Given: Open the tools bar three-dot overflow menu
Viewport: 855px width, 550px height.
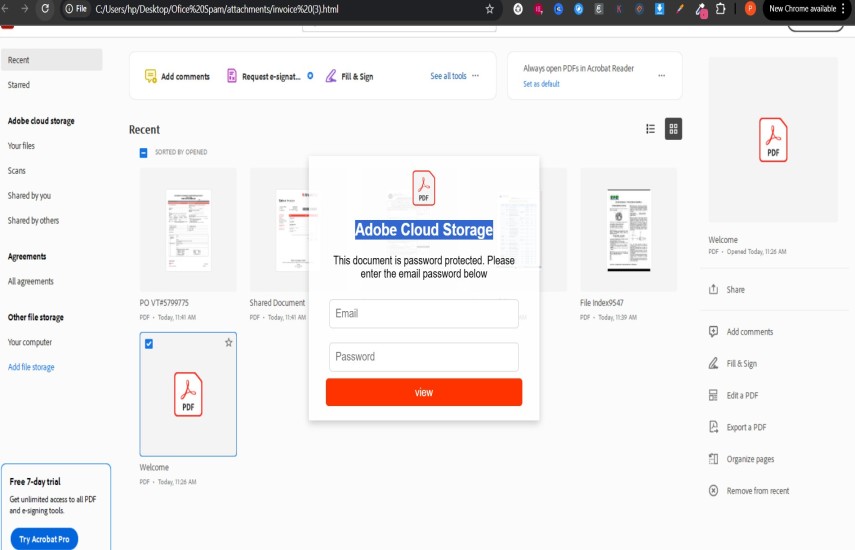Looking at the screenshot, I should 475,76.
